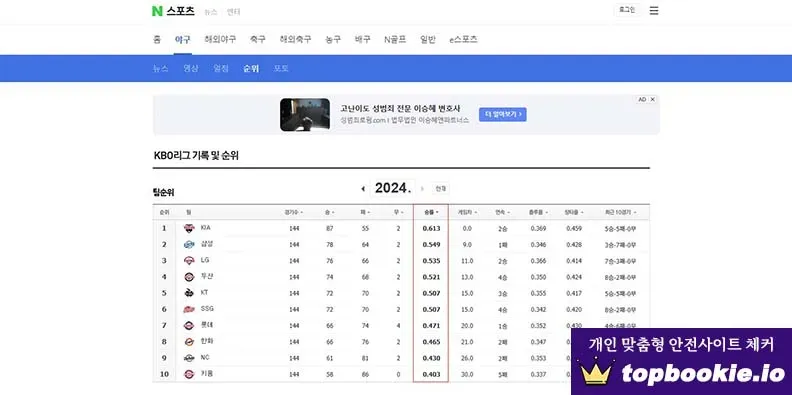Go to previous season with left arrow
The image size is (792, 395).
pos(363,189)
